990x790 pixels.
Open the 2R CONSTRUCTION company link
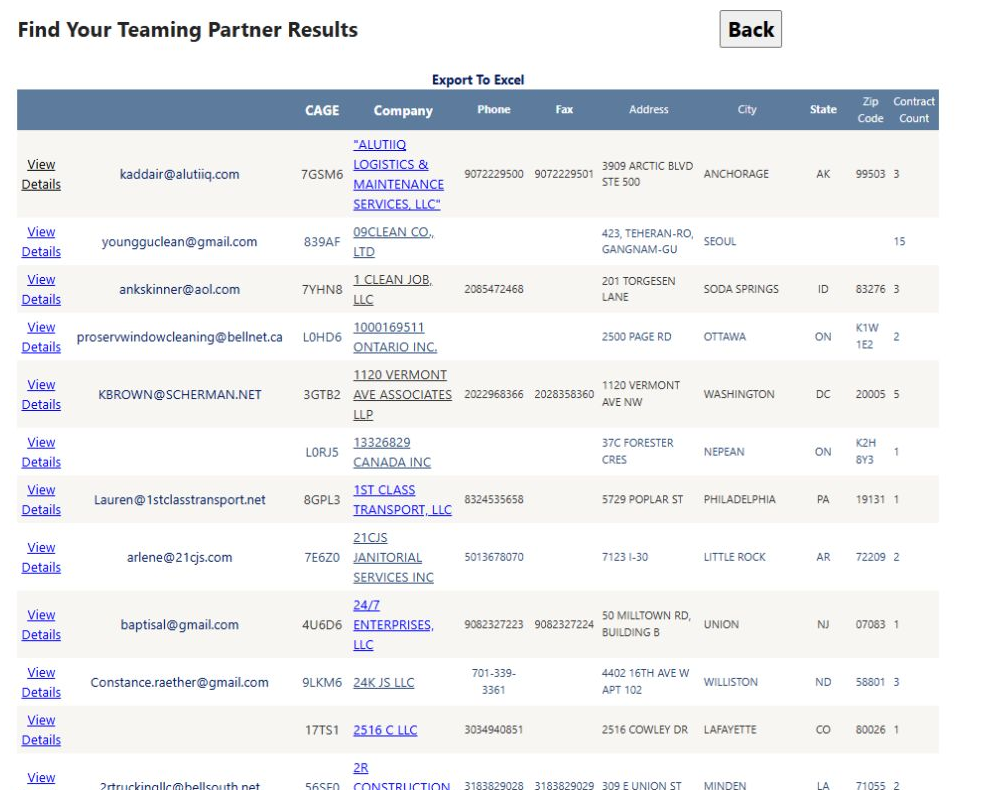[402, 777]
